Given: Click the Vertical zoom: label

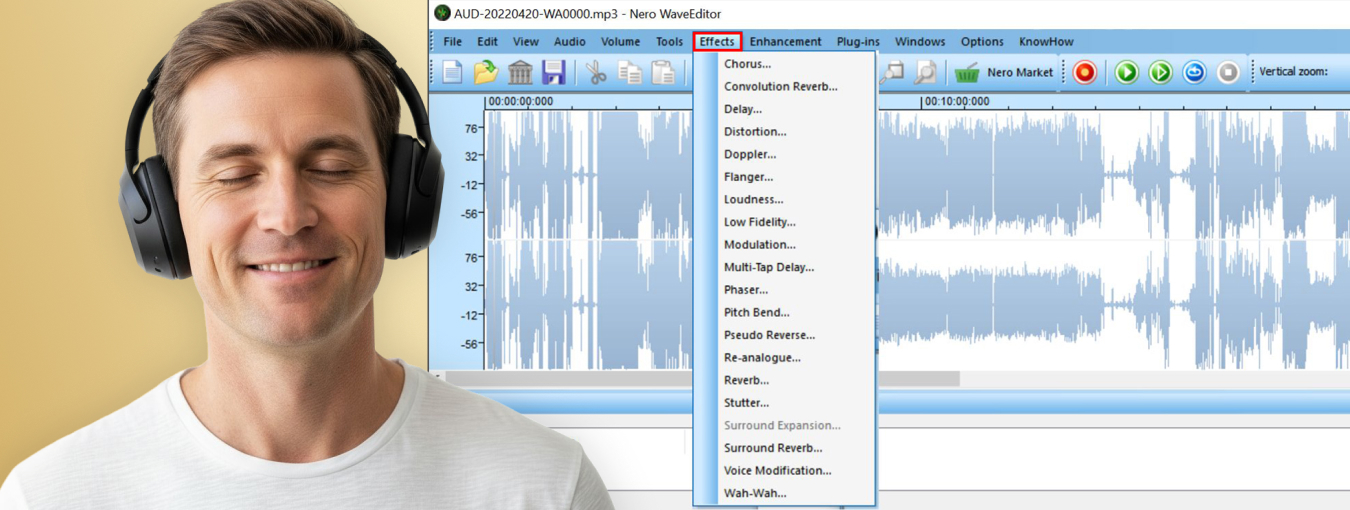Looking at the screenshot, I should point(1293,72).
